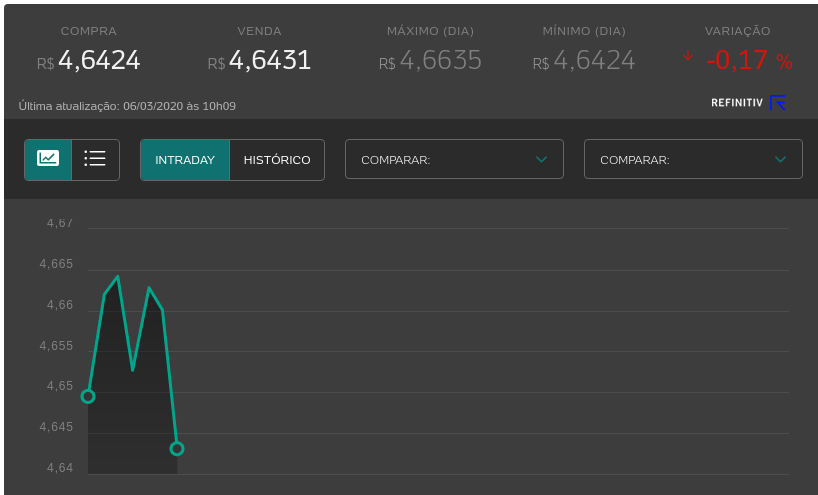Image resolution: width=818 pixels, height=495 pixels.
Task: Click the Última atualização timestamp text
Action: pos(127,105)
